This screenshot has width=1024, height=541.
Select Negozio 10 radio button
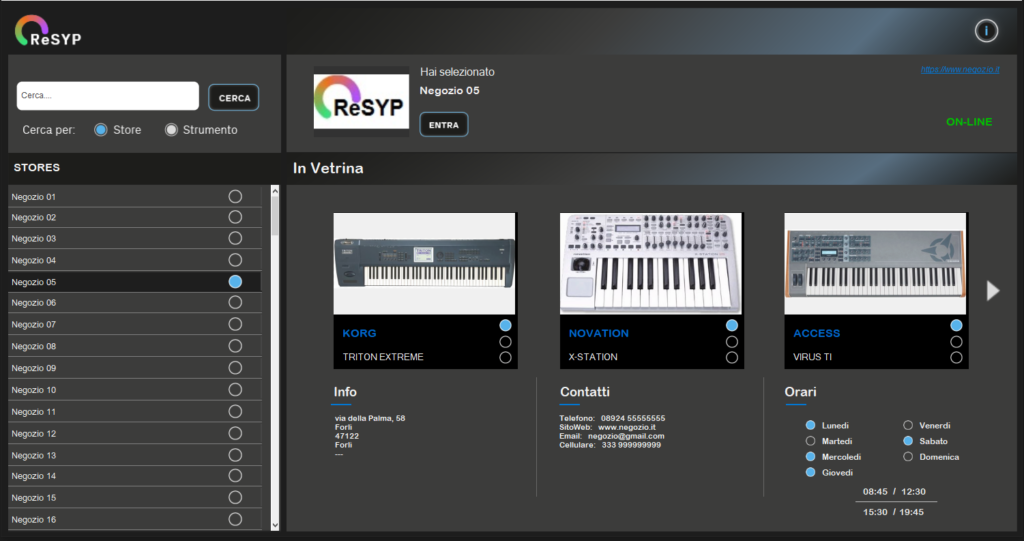(235, 389)
